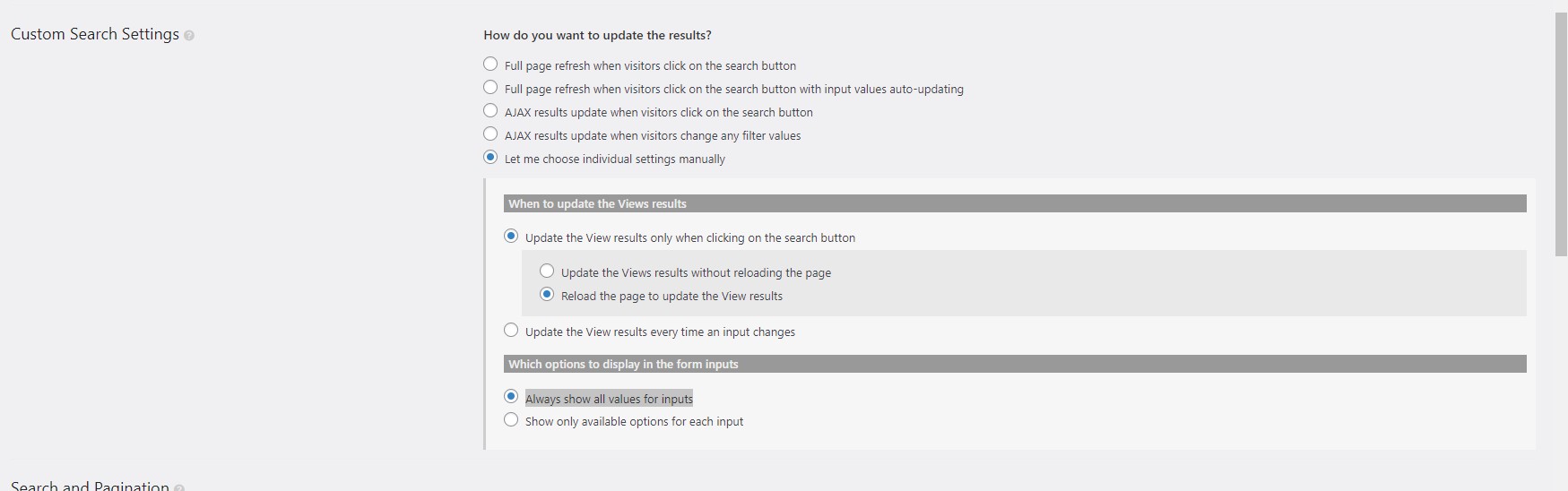
Task: Choose update Views results without reloading page
Action: (x=547, y=271)
